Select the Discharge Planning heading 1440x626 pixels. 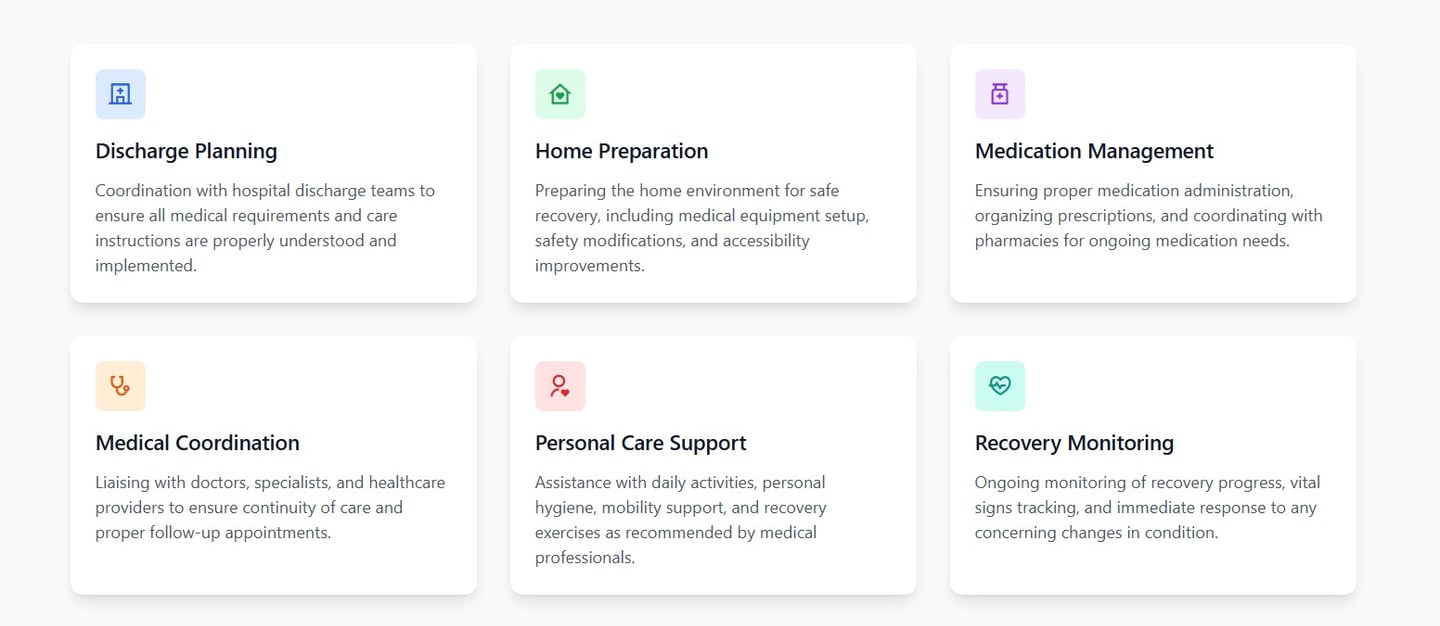tap(186, 151)
